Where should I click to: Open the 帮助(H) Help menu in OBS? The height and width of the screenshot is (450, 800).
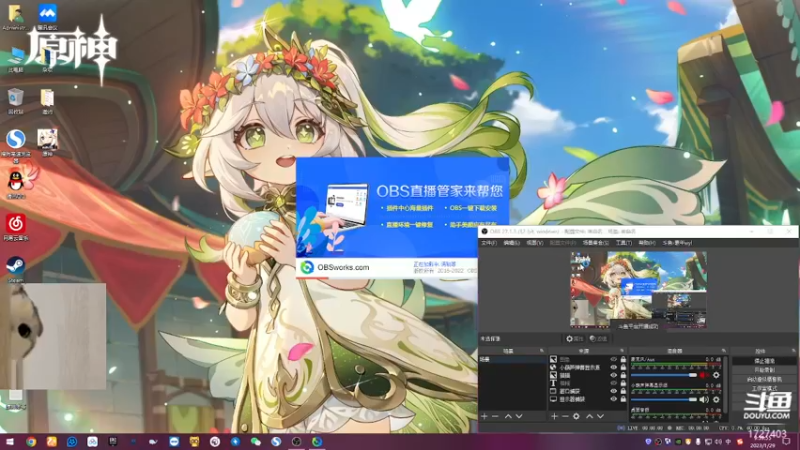(x=647, y=243)
